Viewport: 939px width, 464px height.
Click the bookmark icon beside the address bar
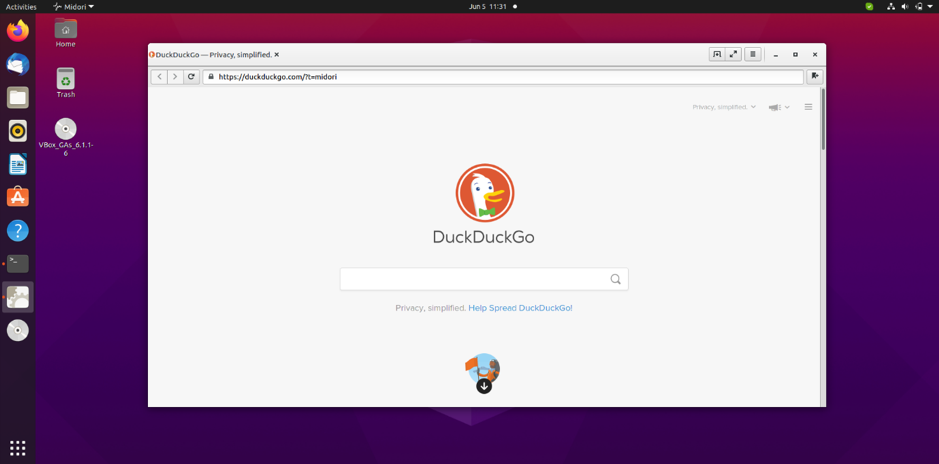[814, 76]
